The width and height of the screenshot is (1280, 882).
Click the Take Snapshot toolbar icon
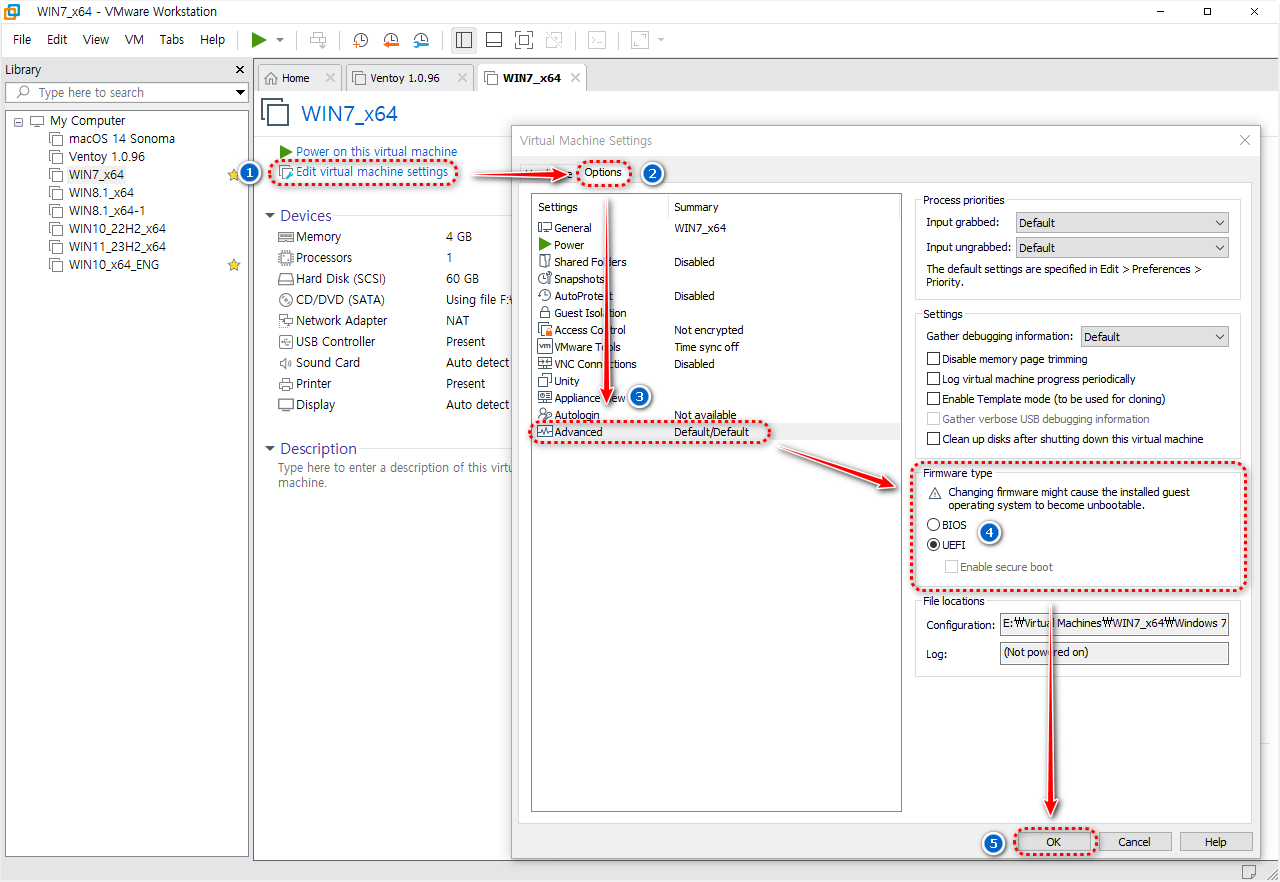361,40
